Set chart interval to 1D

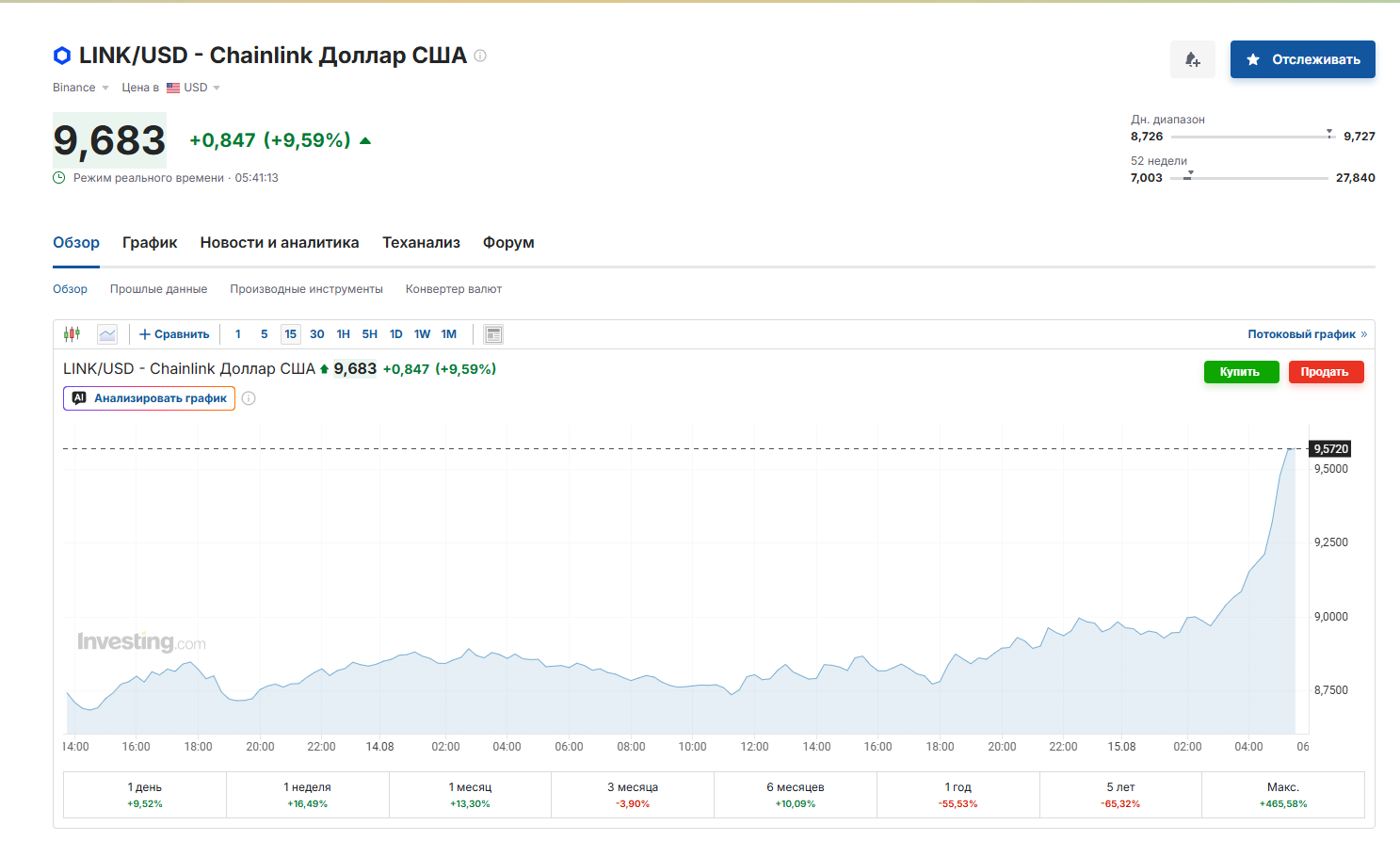(396, 334)
